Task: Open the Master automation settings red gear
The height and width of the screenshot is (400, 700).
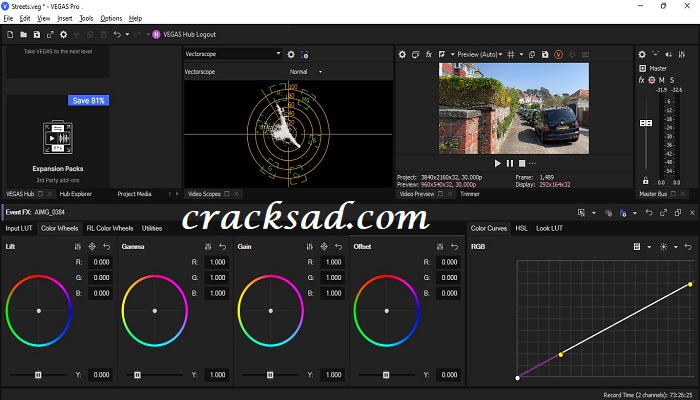Action: click(x=652, y=80)
